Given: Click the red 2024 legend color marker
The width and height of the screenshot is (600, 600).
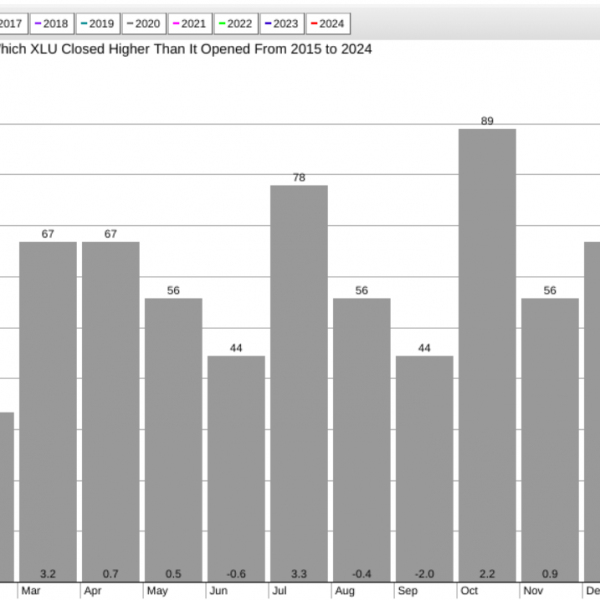Looking at the screenshot, I should click(x=314, y=24).
